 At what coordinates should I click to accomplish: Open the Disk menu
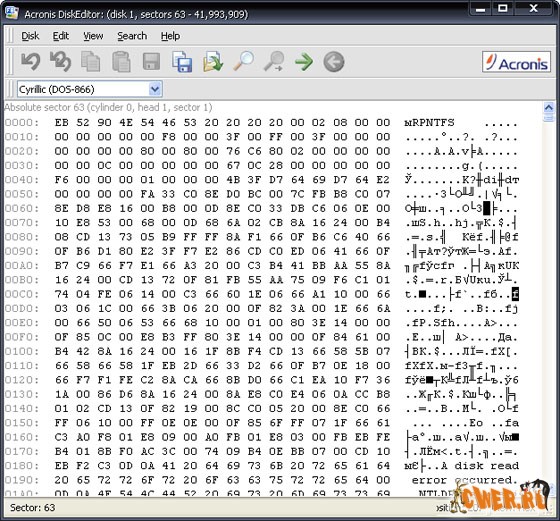tap(30, 36)
